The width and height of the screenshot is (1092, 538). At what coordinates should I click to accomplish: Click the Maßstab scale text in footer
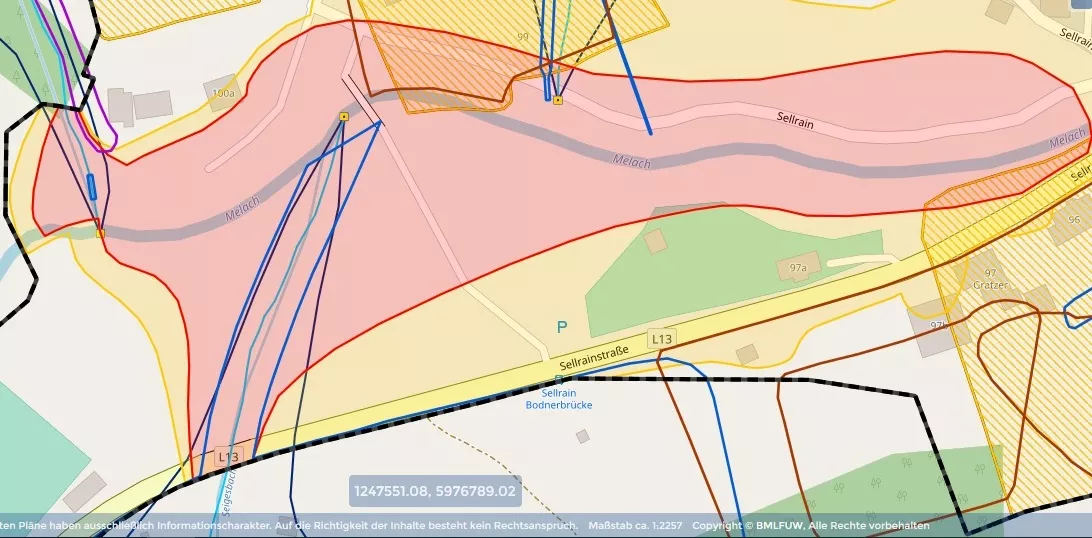point(635,526)
